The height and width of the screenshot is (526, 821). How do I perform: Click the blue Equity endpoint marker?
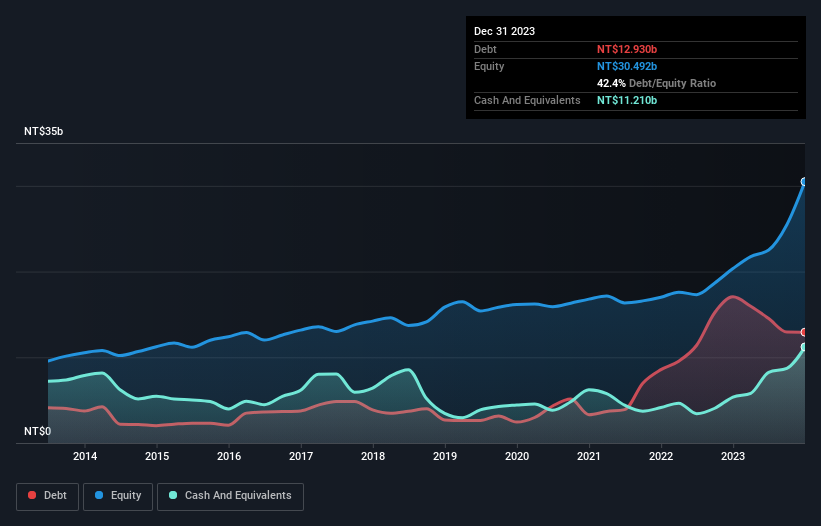804,182
